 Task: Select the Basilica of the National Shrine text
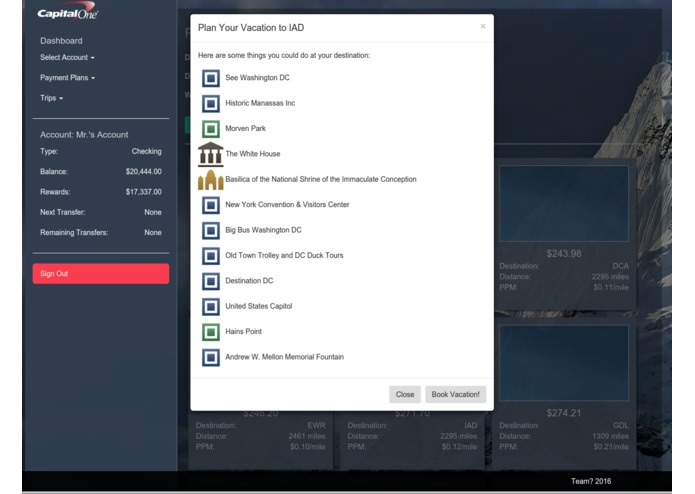(320, 179)
